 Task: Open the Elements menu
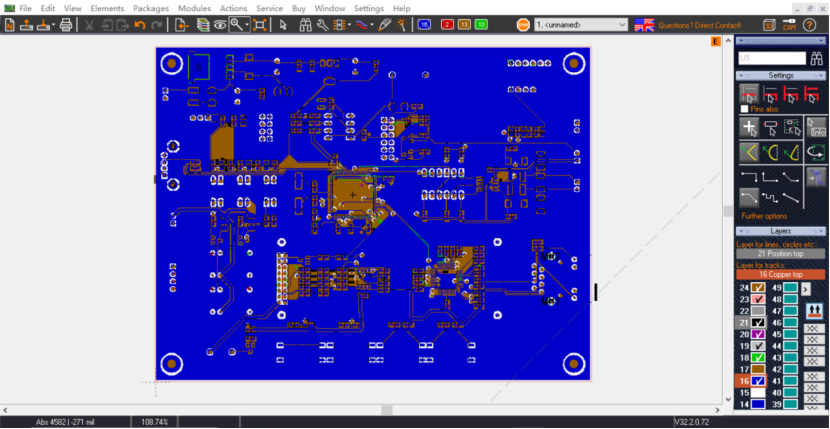107,8
